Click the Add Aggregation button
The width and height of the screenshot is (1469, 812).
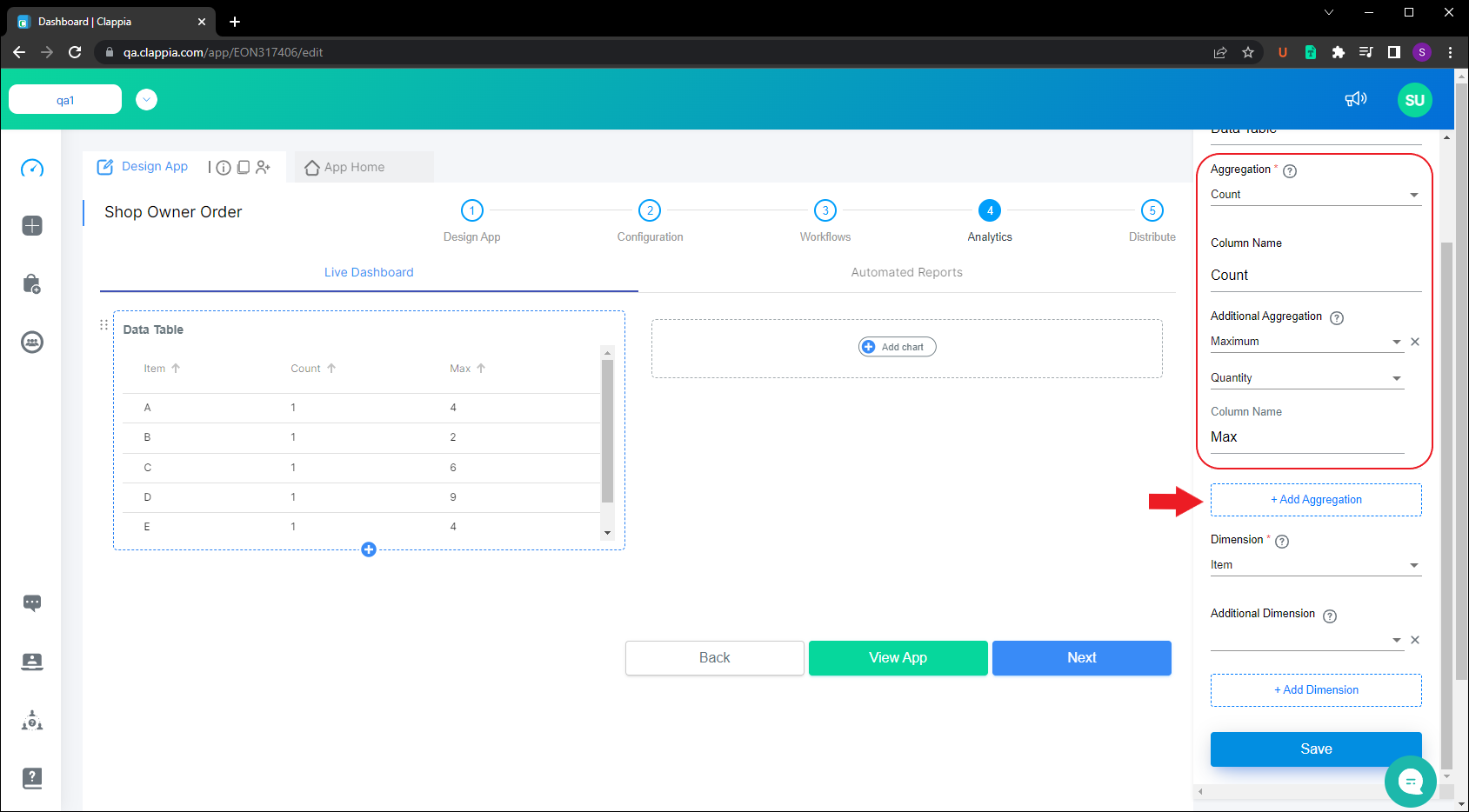tap(1315, 499)
